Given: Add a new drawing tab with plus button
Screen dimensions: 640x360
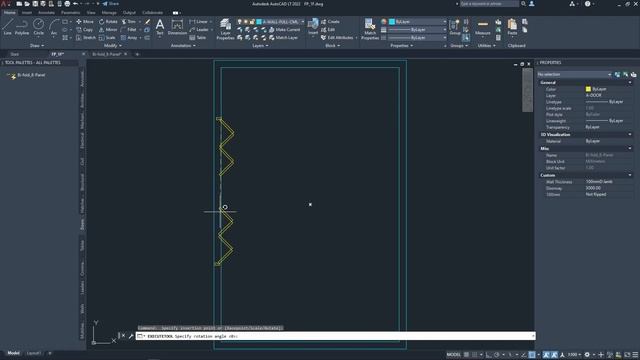Looking at the screenshot, I should pos(137,54).
